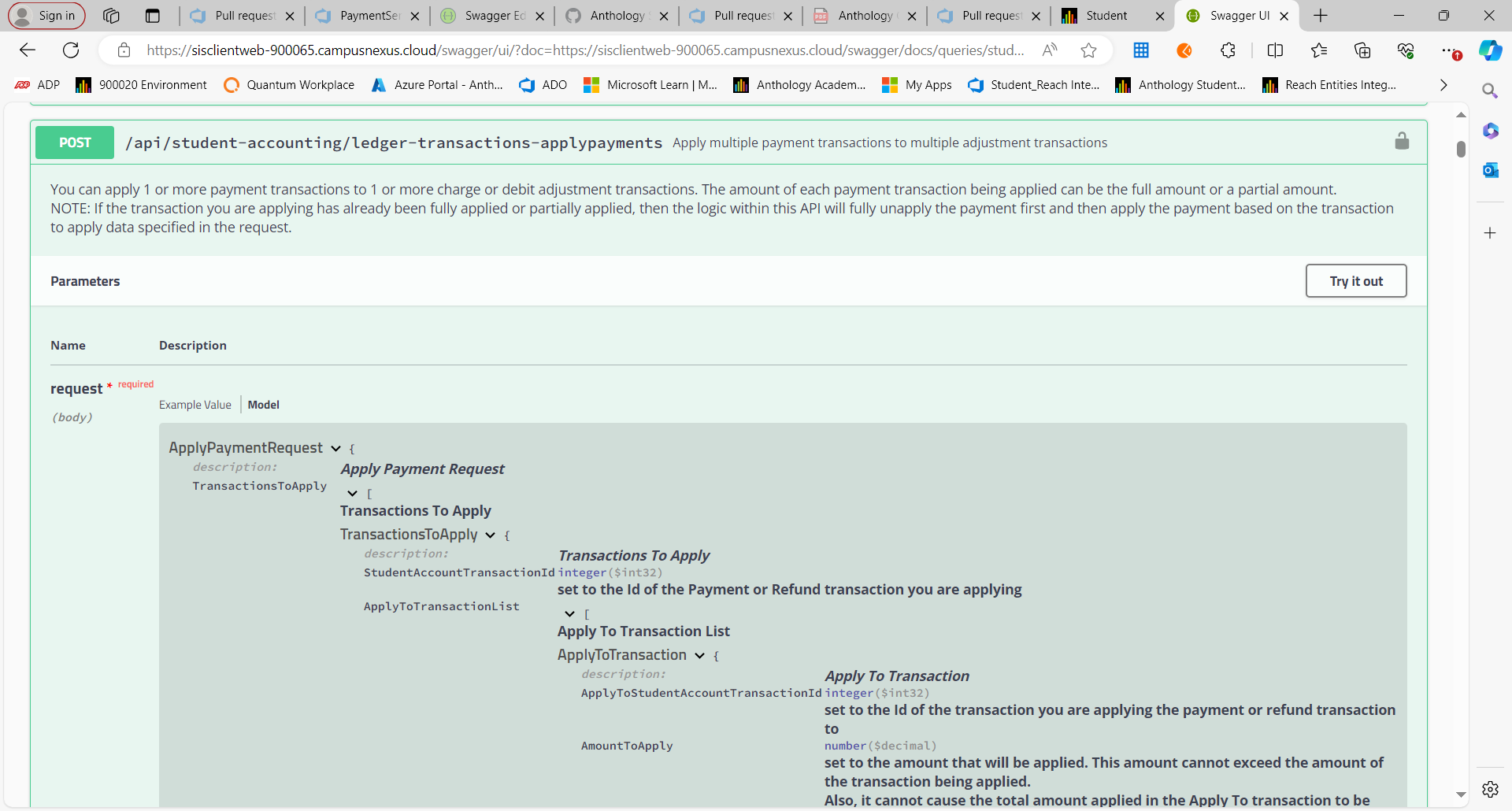Open the workspaces icon near Sign in
Viewport: 1512px width, 811px height.
tap(111, 16)
